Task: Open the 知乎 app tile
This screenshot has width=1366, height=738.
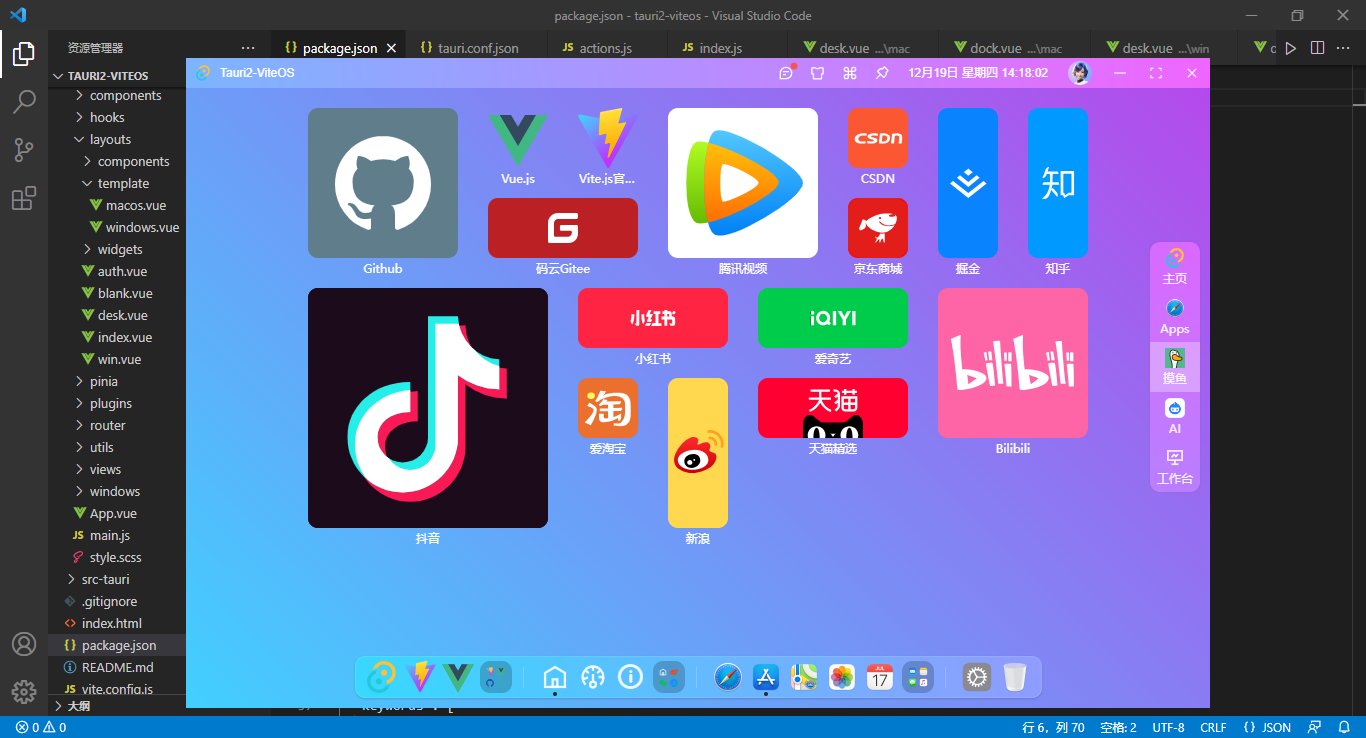Action: (1058, 183)
